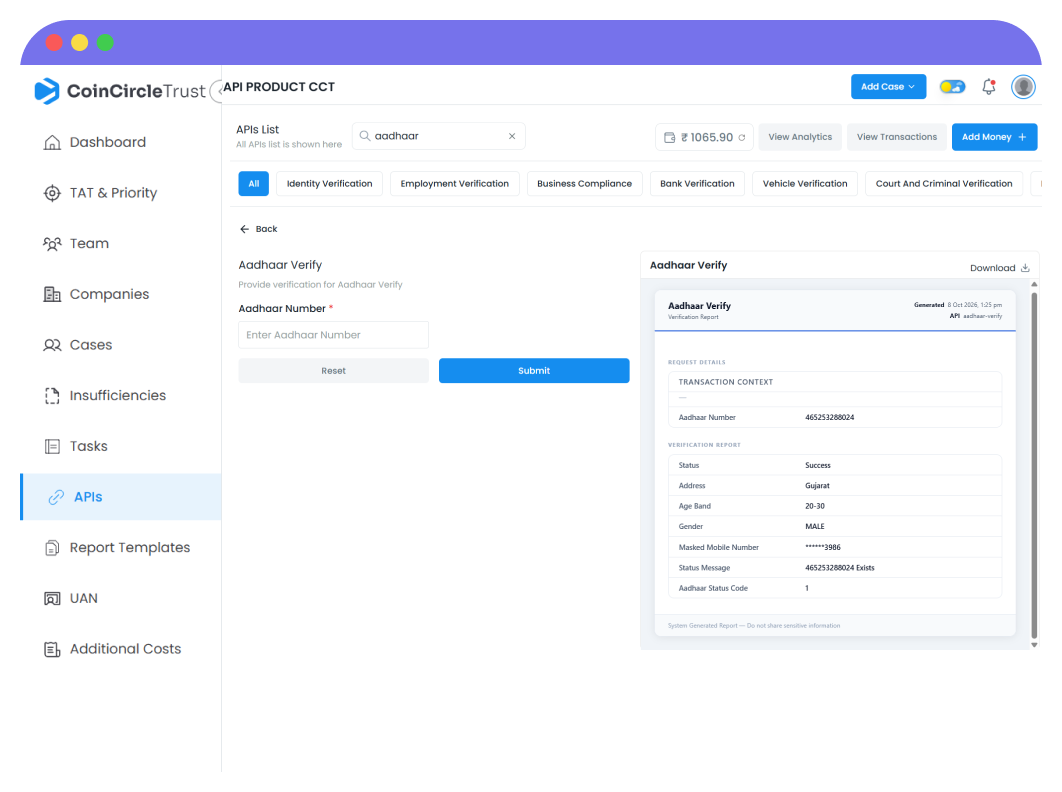Viewport: 1062px width, 792px height.
Task: Click the wallet balance 1065.90 box
Action: [x=704, y=137]
